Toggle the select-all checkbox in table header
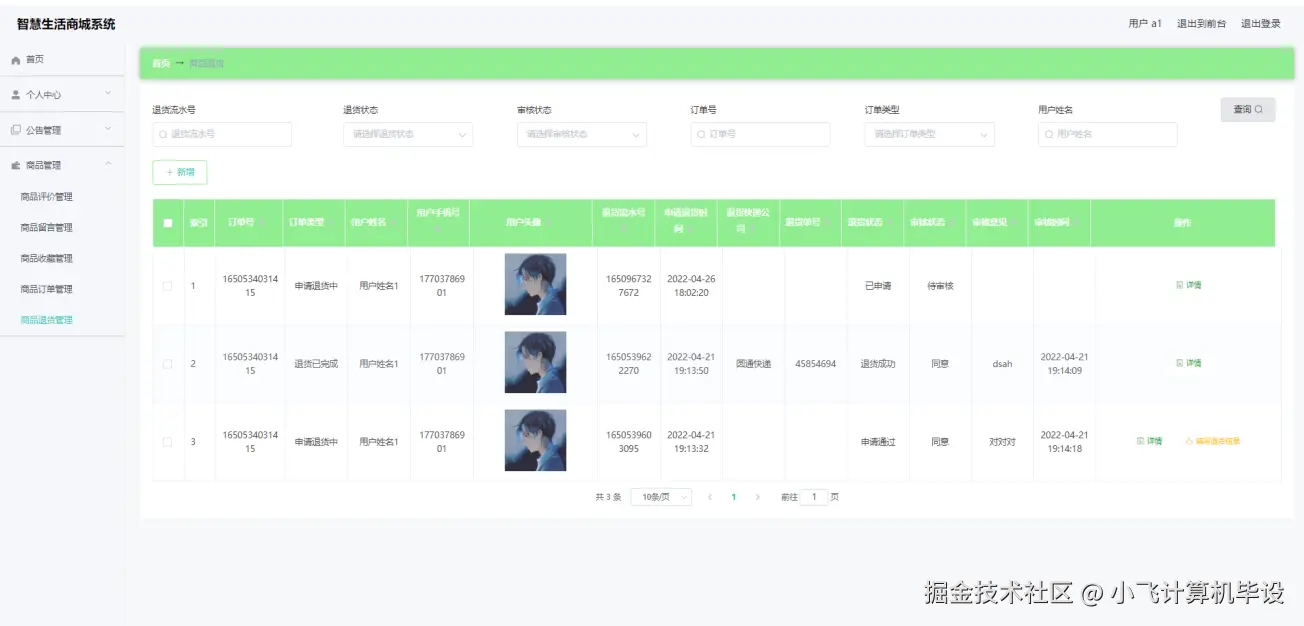Image resolution: width=1304 pixels, height=626 pixels. pyautogui.click(x=168, y=223)
